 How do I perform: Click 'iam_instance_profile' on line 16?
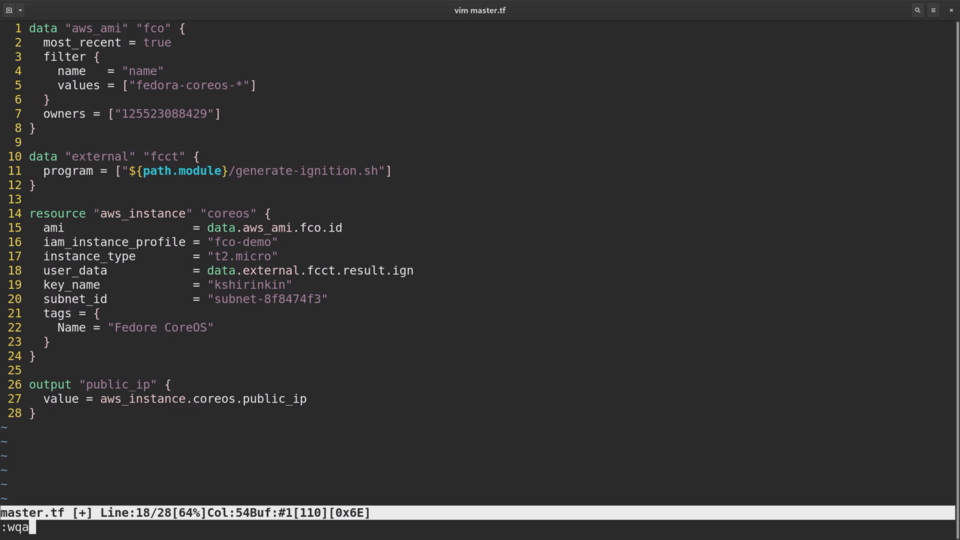pos(114,242)
